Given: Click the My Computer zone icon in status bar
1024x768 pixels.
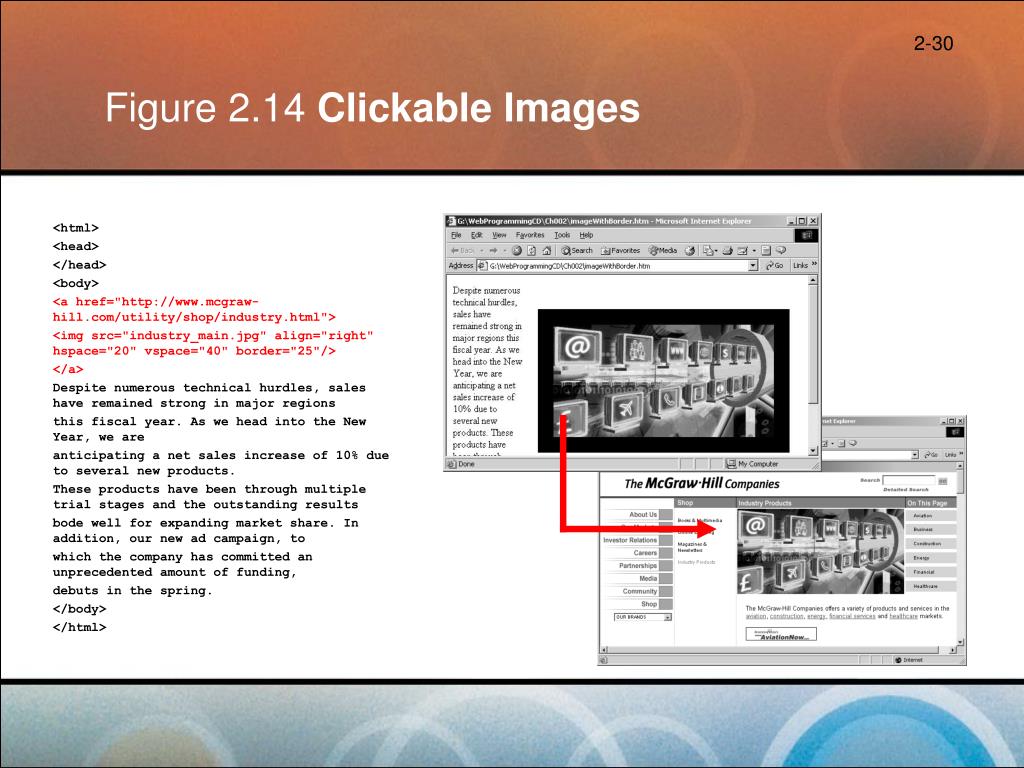Looking at the screenshot, I should click(x=731, y=464).
